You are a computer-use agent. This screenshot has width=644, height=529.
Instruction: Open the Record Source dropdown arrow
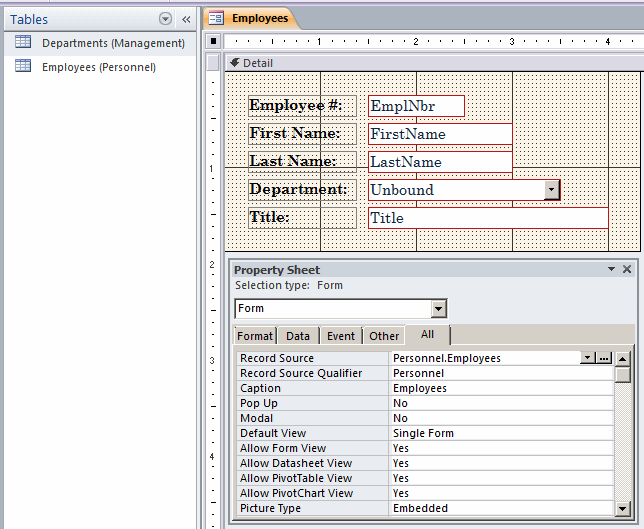[588, 358]
